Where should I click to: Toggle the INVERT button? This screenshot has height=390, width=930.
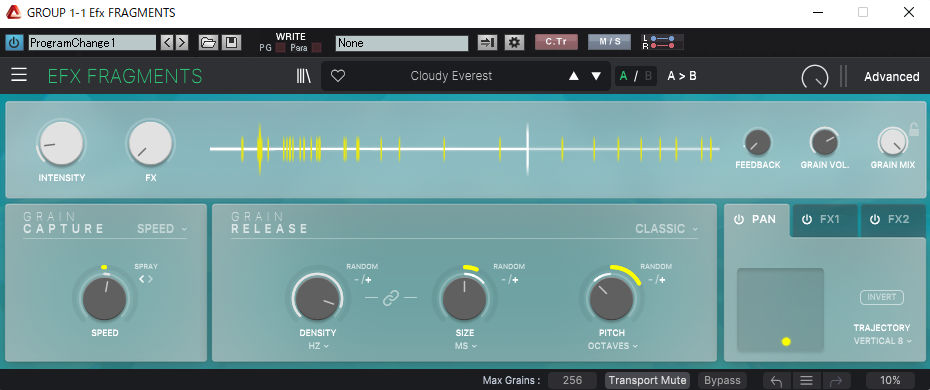(882, 297)
